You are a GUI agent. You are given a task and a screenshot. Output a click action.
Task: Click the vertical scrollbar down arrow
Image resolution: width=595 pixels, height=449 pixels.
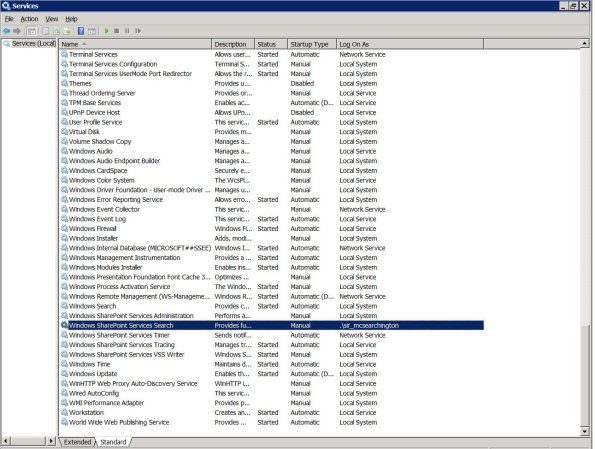click(x=585, y=431)
